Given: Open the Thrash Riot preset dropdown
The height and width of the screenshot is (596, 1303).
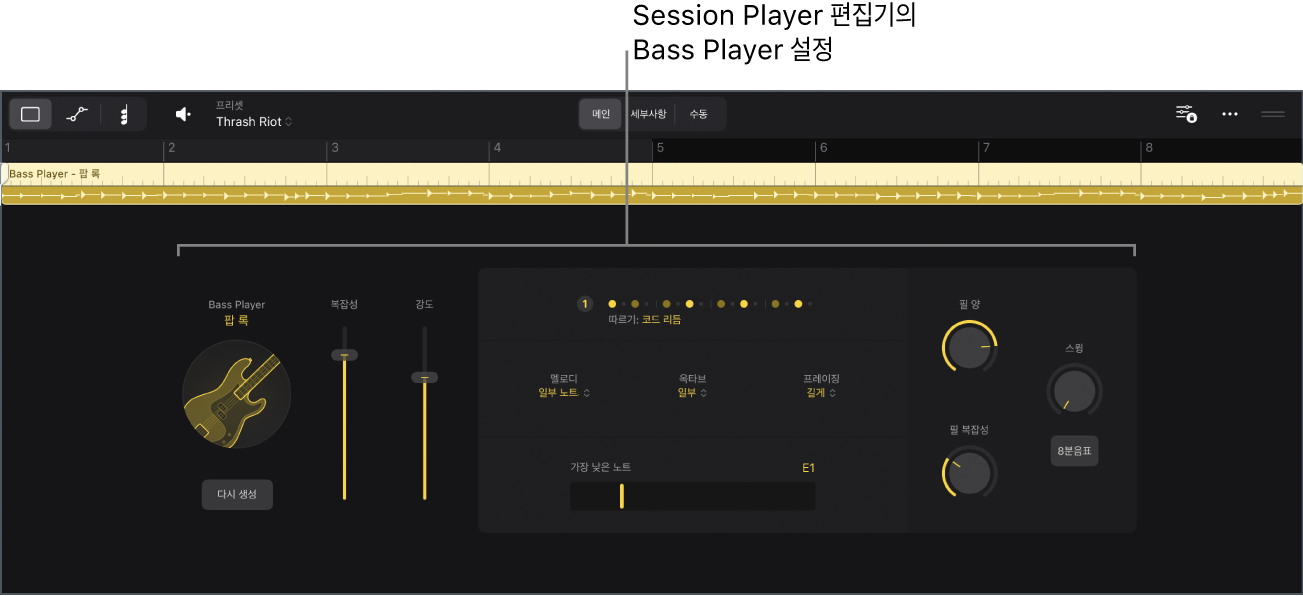Looking at the screenshot, I should [x=254, y=122].
